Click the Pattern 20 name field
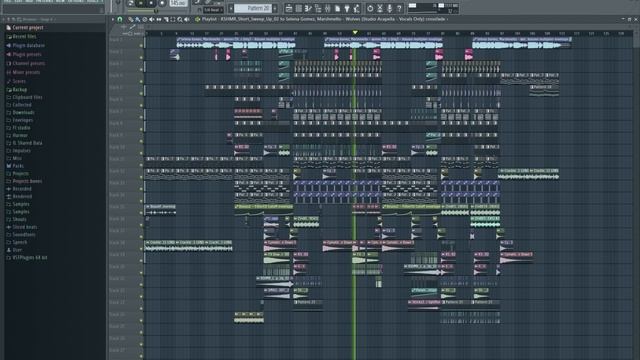Viewport: 640px width, 360px height. click(253, 8)
